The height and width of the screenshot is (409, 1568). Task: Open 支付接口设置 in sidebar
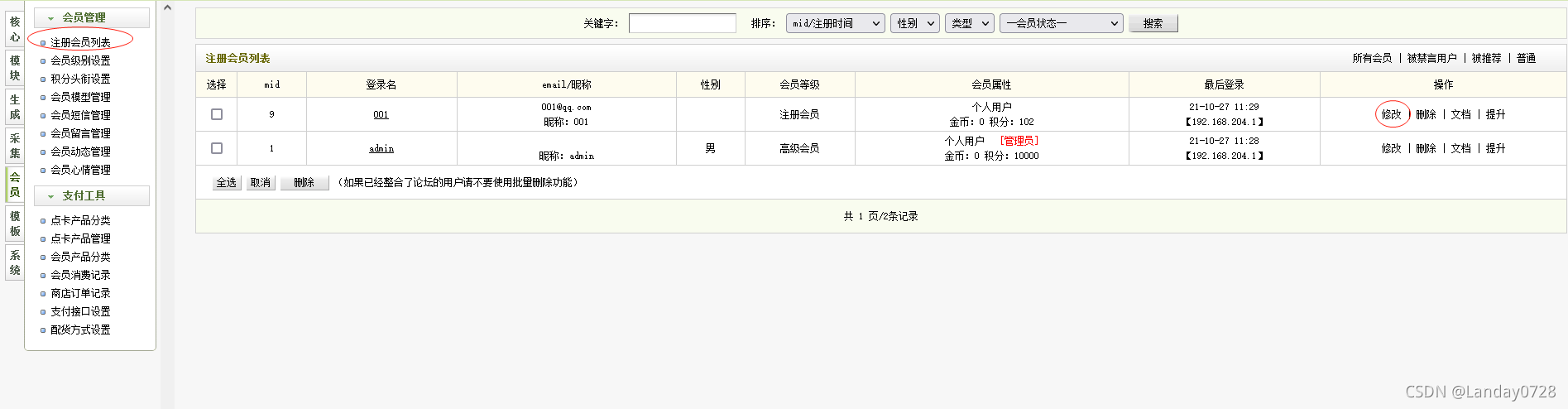(x=80, y=311)
